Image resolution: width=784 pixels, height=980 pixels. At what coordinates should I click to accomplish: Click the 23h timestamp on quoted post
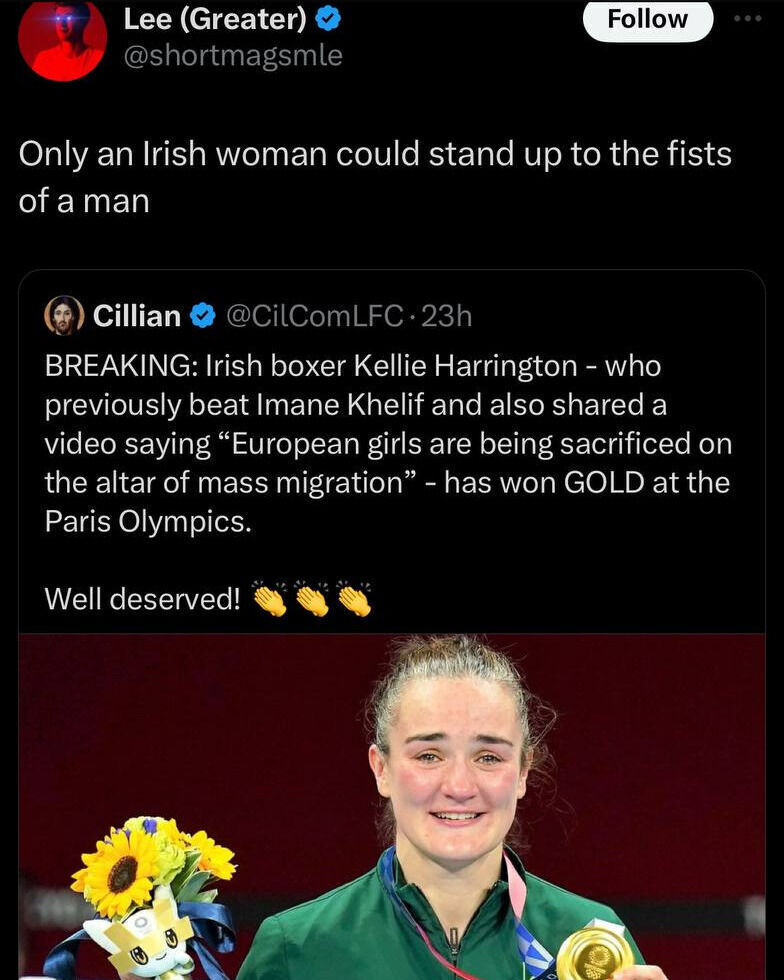tap(446, 316)
